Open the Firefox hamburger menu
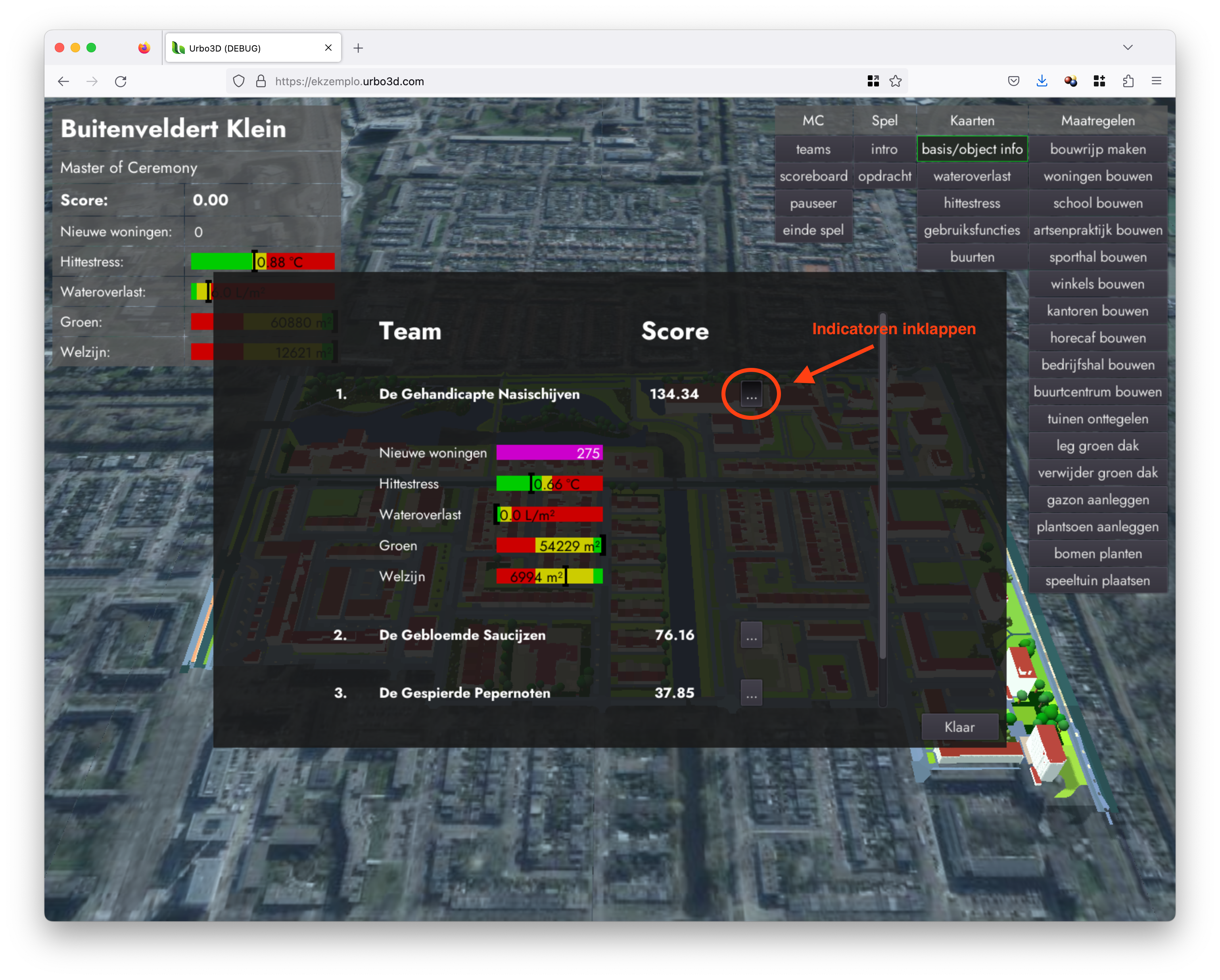This screenshot has height=980, width=1220. pyautogui.click(x=1157, y=81)
